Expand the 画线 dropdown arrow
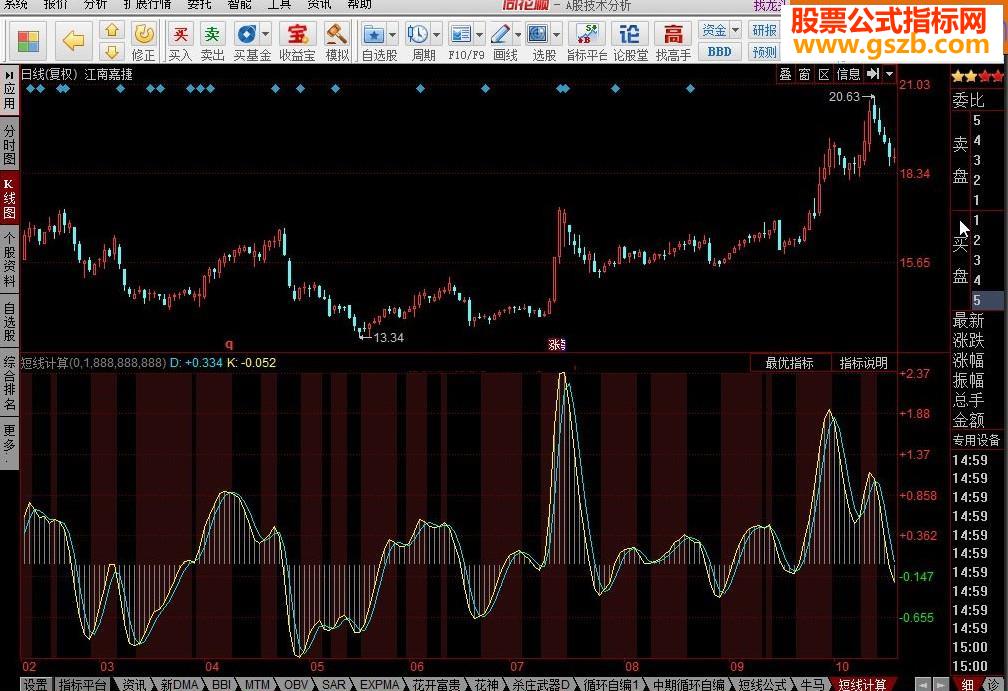This screenshot has height=691, width=1008. pyautogui.click(x=518, y=34)
